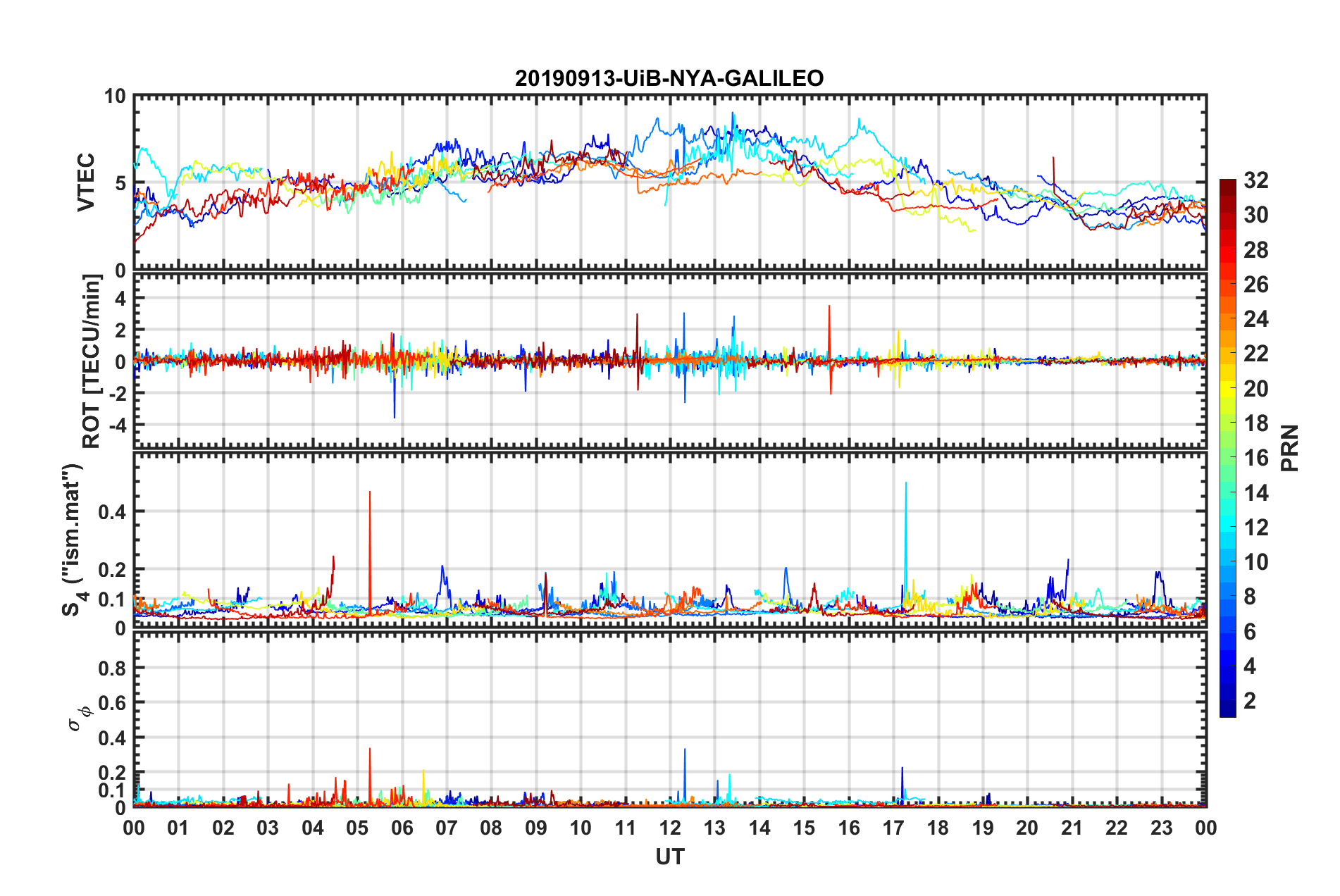
Task: Click the plot title 20190913-UiB-NYA-GALILEO
Action: point(669,78)
